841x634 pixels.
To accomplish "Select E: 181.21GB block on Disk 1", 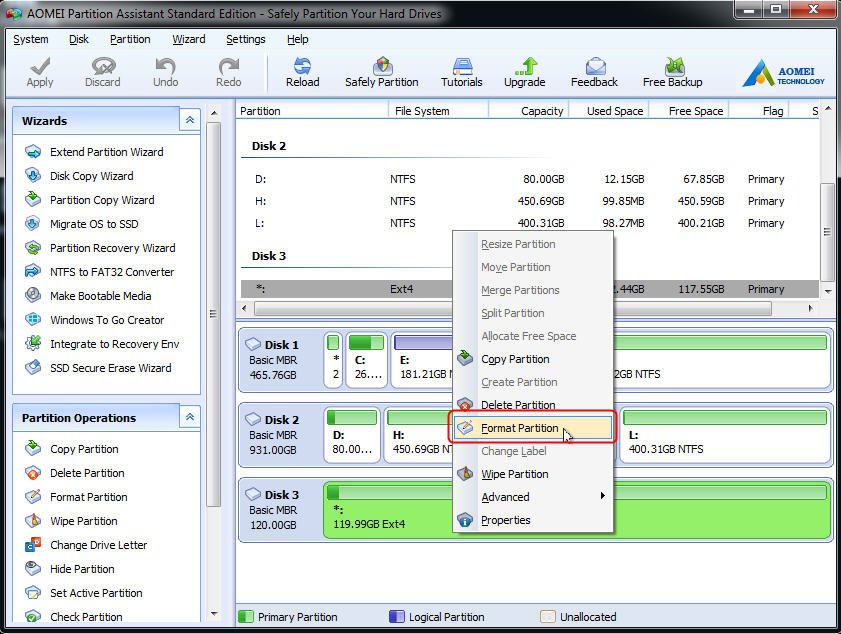I will (x=423, y=359).
